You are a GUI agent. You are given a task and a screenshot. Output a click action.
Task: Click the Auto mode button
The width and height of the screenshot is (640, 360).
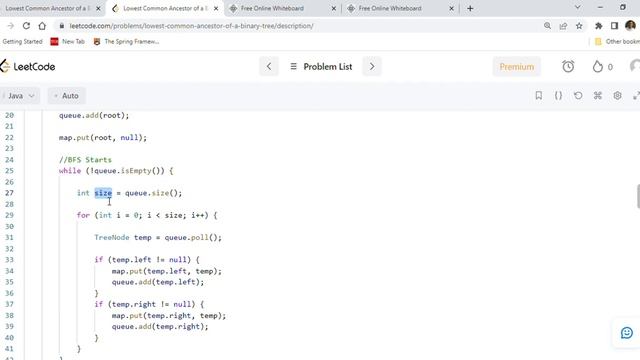click(67, 96)
